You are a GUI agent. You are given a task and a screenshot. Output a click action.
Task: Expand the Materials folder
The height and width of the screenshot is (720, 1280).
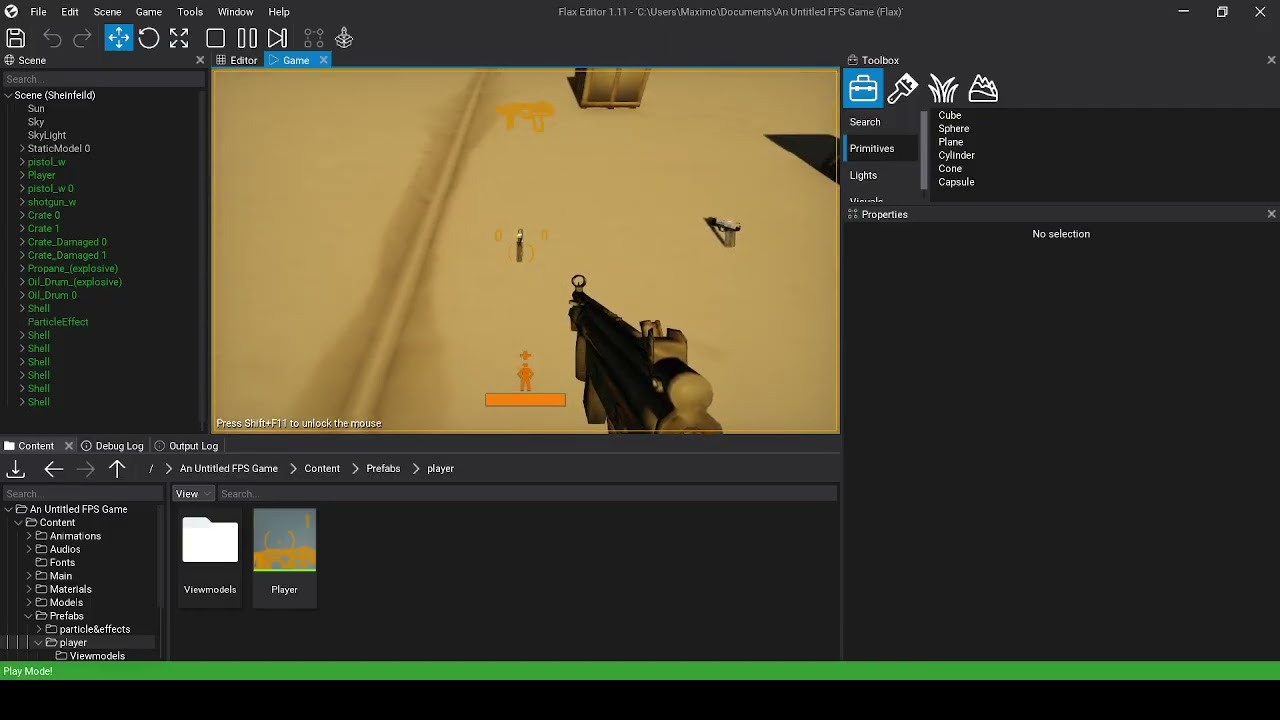click(29, 589)
